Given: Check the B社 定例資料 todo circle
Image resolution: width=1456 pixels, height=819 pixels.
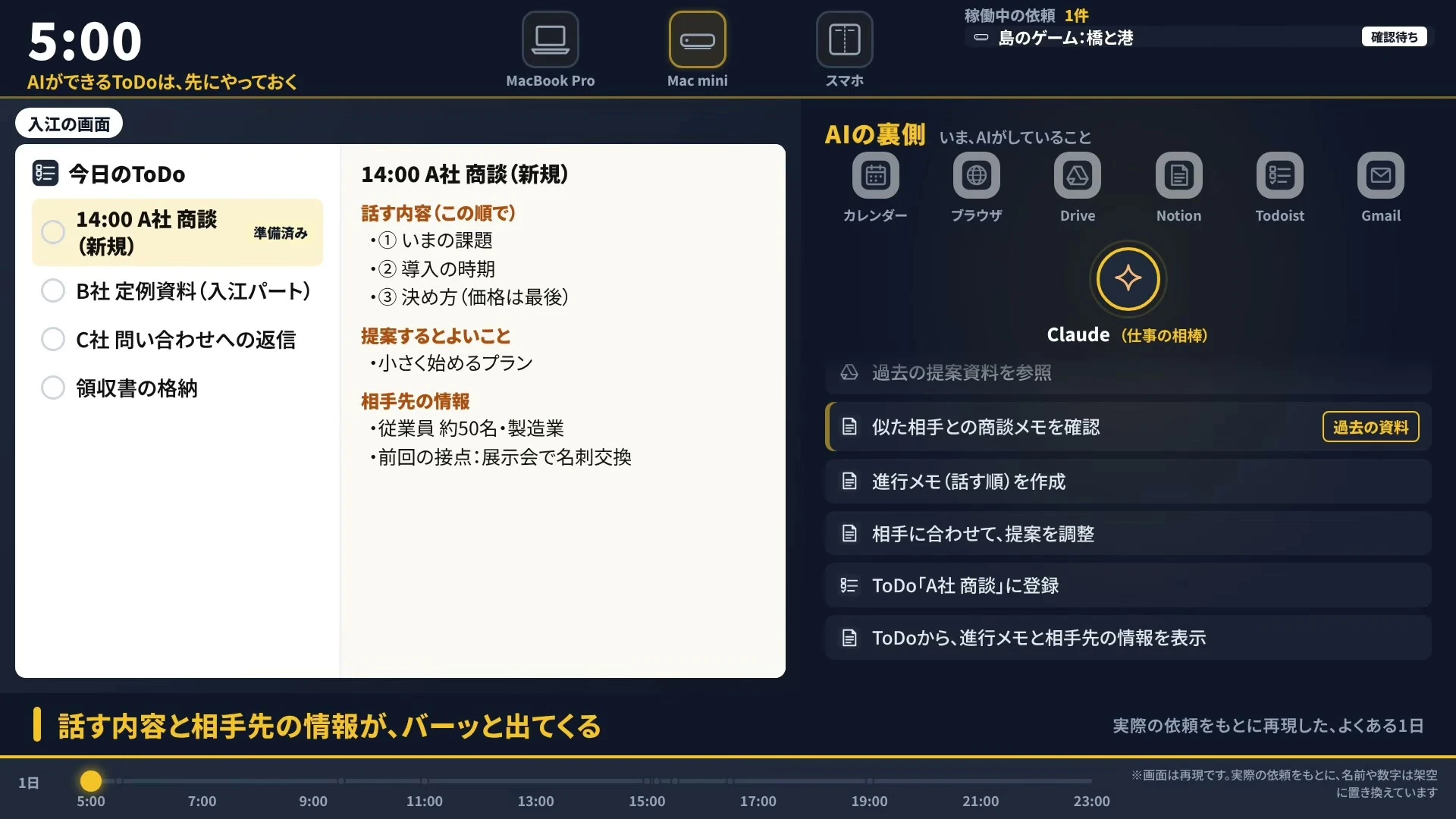Looking at the screenshot, I should coord(53,290).
